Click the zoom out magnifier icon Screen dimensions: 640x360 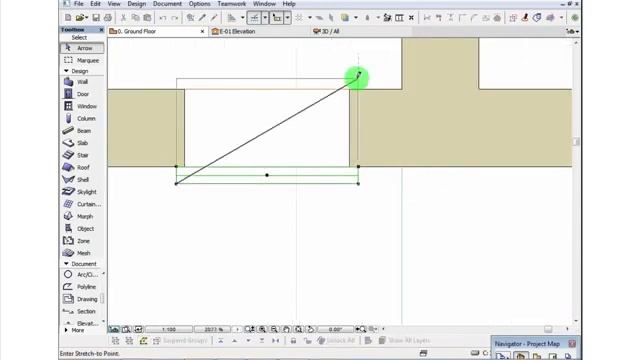point(274,329)
